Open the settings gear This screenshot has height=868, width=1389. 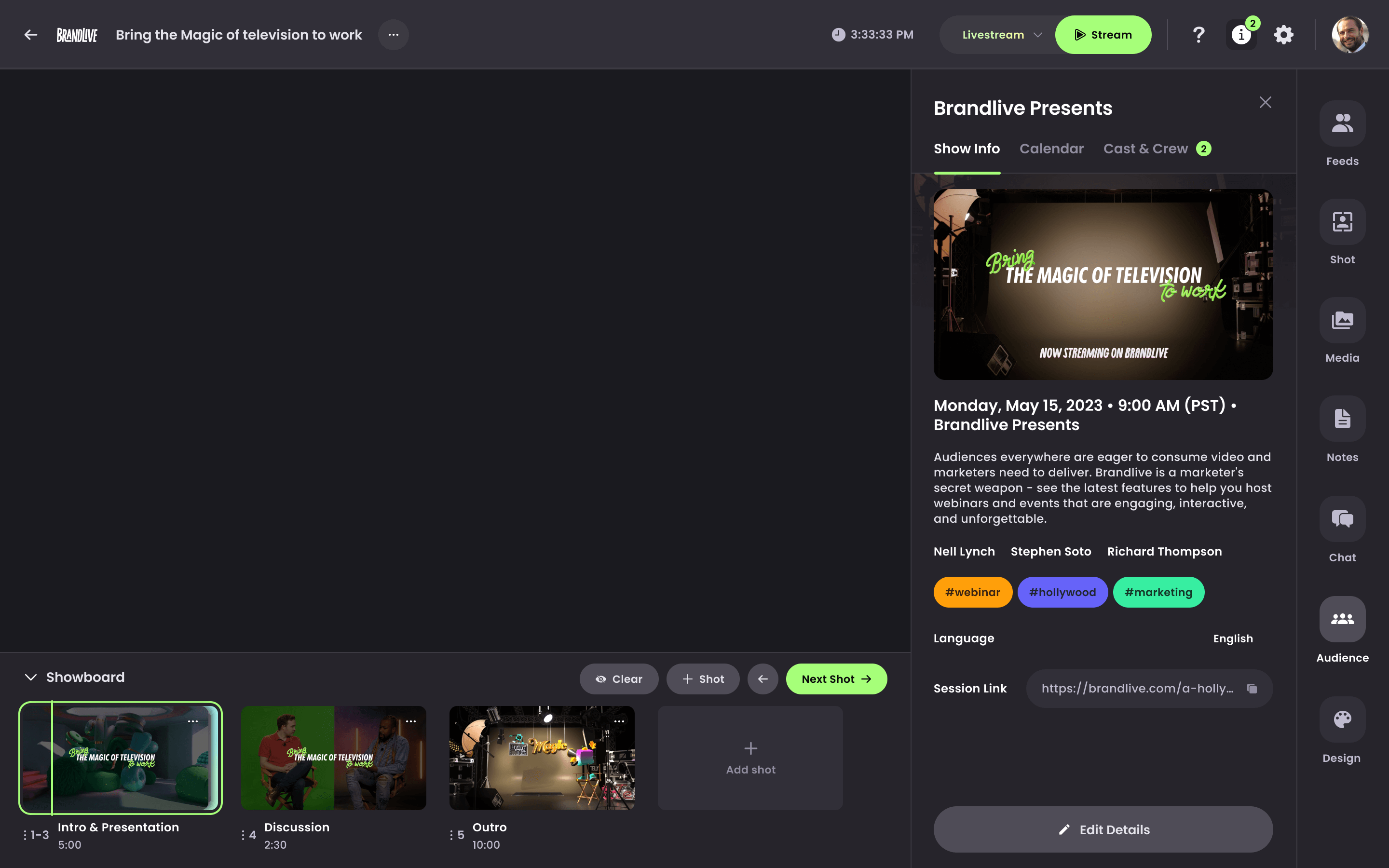pos(1283,35)
